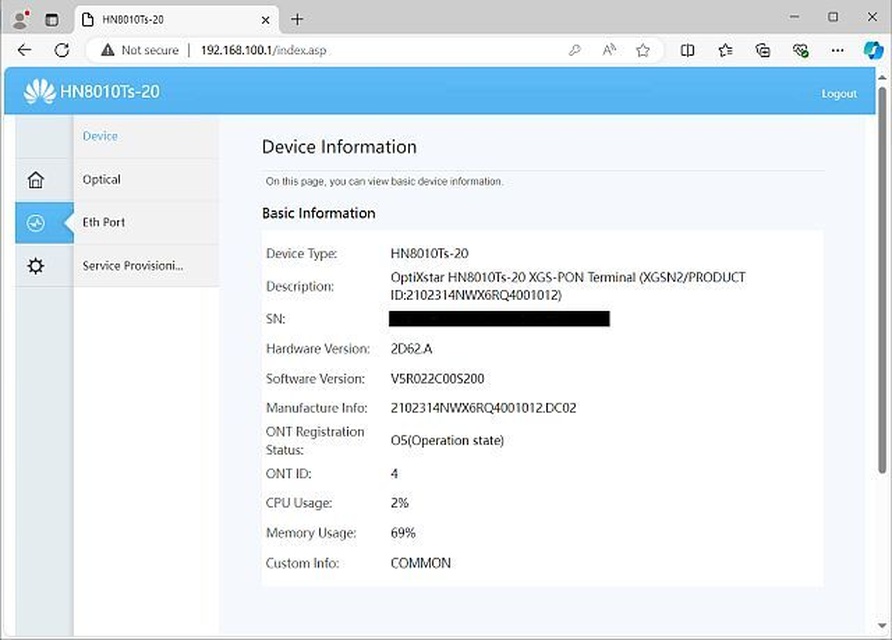
Task: Open Browser essentials heart icon
Action: 800,50
